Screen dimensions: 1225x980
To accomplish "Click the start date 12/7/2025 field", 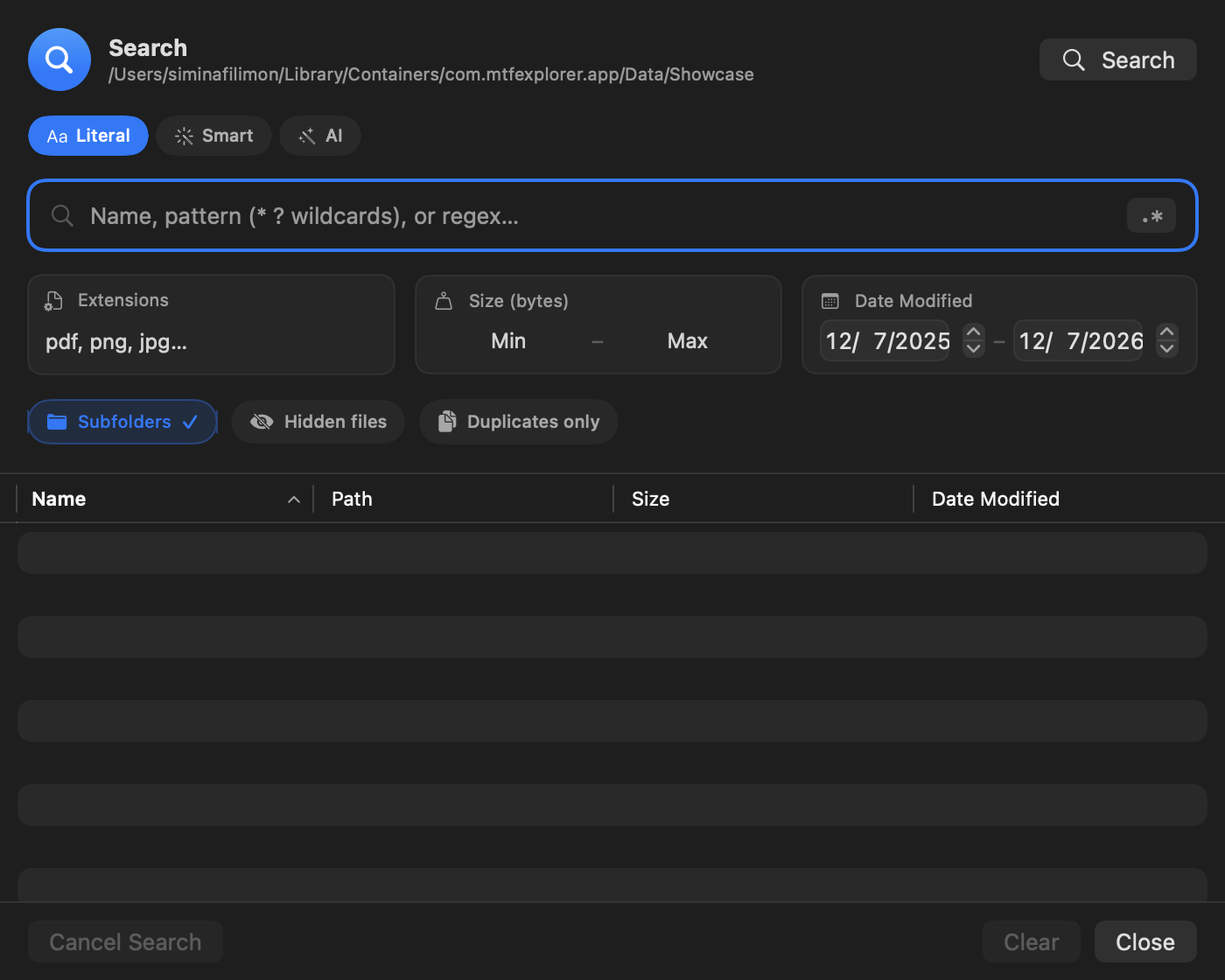I will click(x=885, y=340).
